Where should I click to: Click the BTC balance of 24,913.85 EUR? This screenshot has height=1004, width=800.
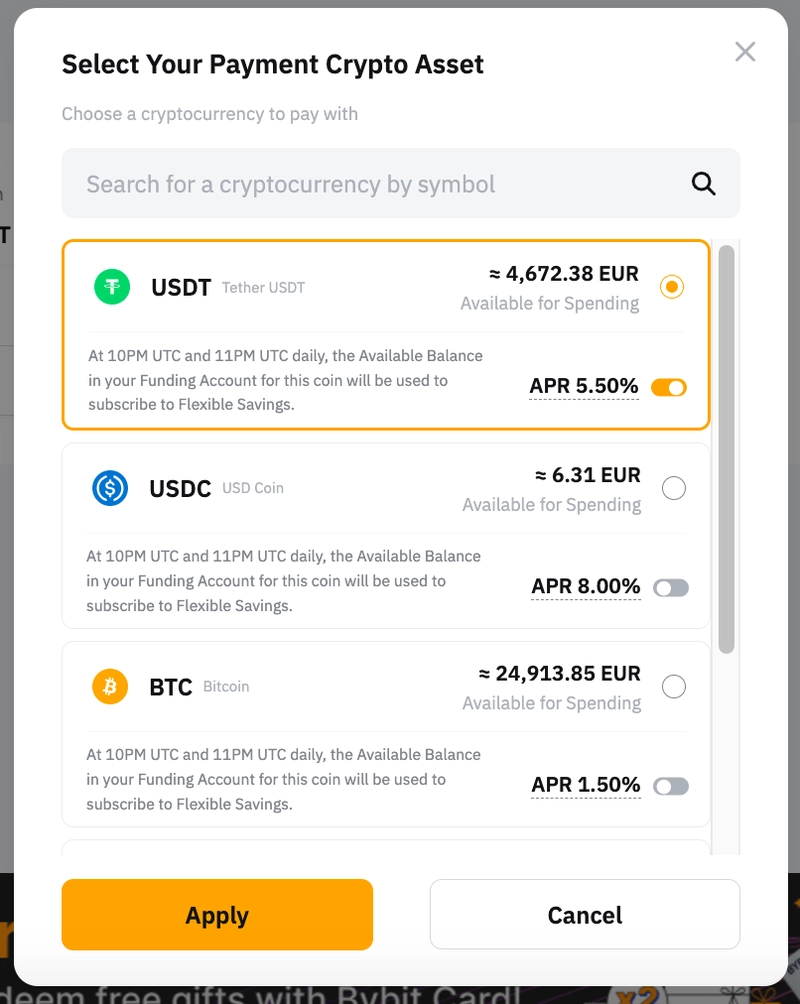tap(560, 674)
